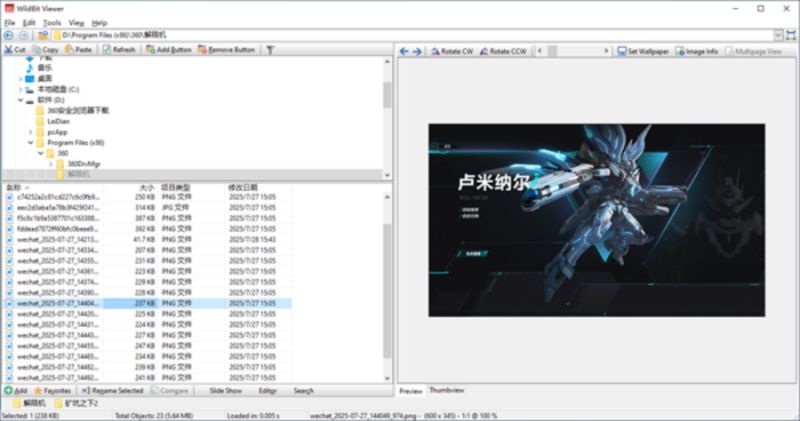Viewport: 800px width, 421px height.
Task: Expand the local disk (C:) node
Action: coord(20,89)
